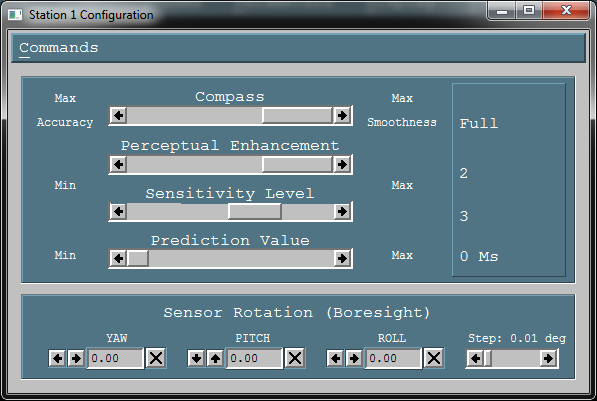Click the Compass slider right arrow
Screen dimensions: 597x401
342,115
